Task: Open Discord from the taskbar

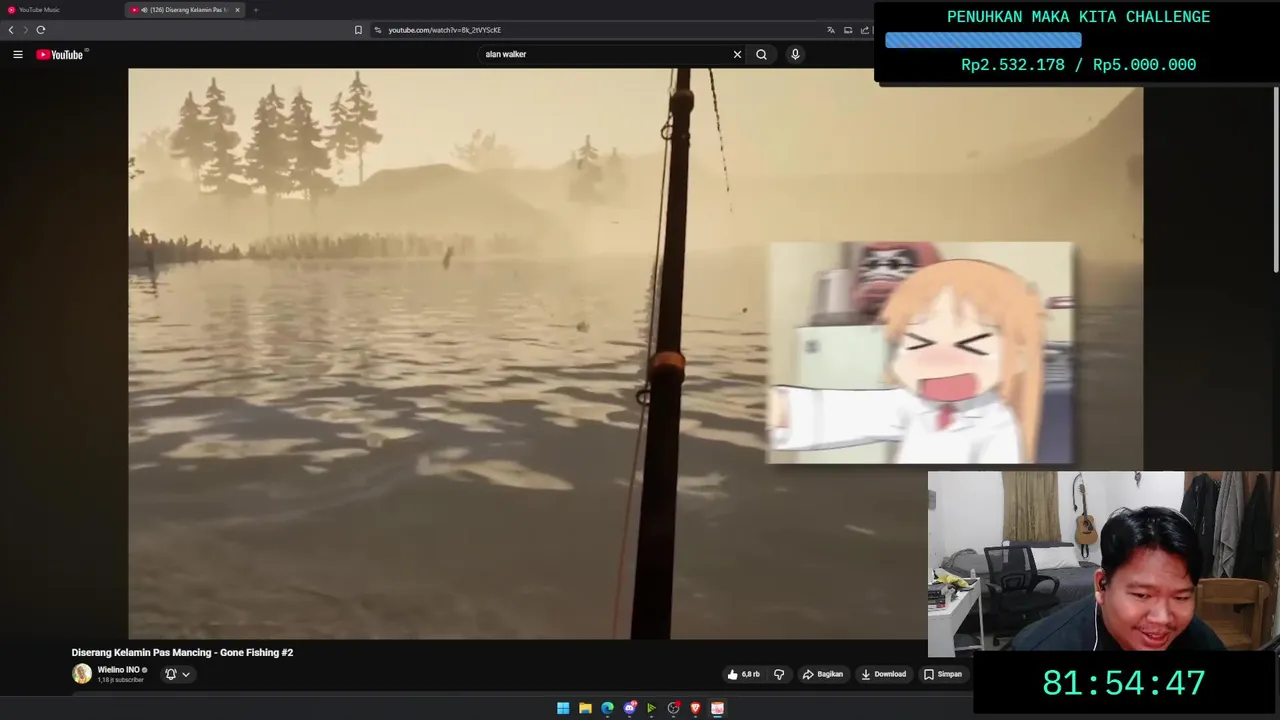Action: pyautogui.click(x=629, y=708)
